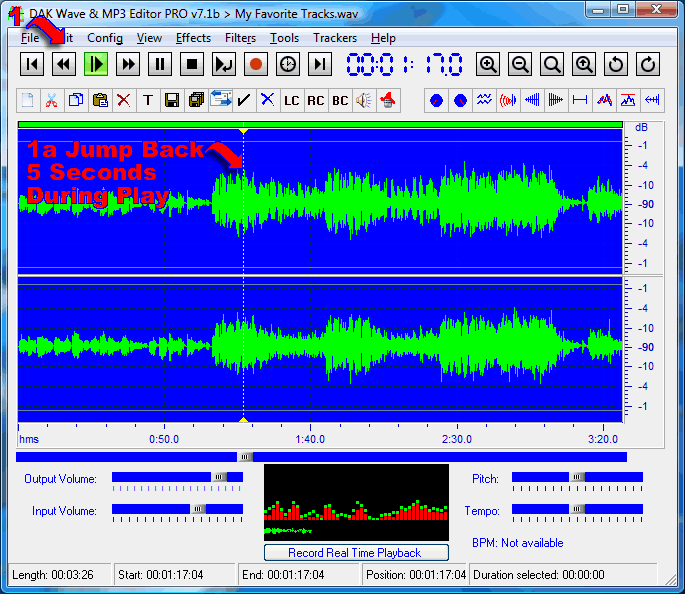The height and width of the screenshot is (594, 685).
Task: Click the fast forward button
Action: (x=128, y=65)
